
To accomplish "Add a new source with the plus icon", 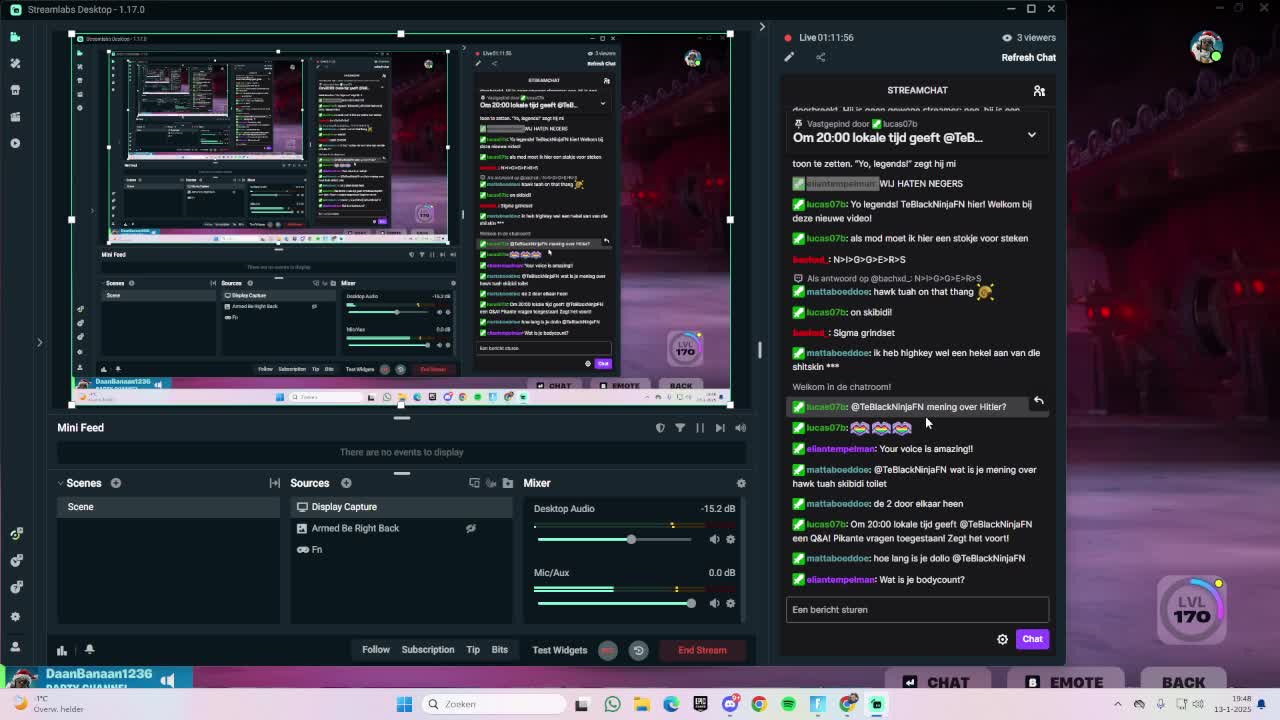I will click(346, 483).
